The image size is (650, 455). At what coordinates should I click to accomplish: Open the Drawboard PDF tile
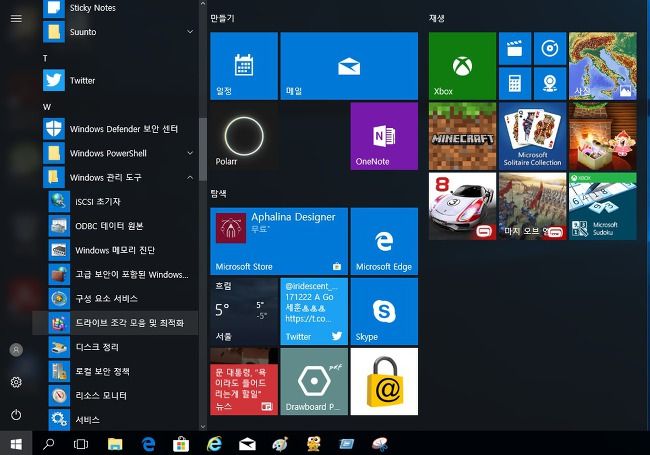click(314, 382)
